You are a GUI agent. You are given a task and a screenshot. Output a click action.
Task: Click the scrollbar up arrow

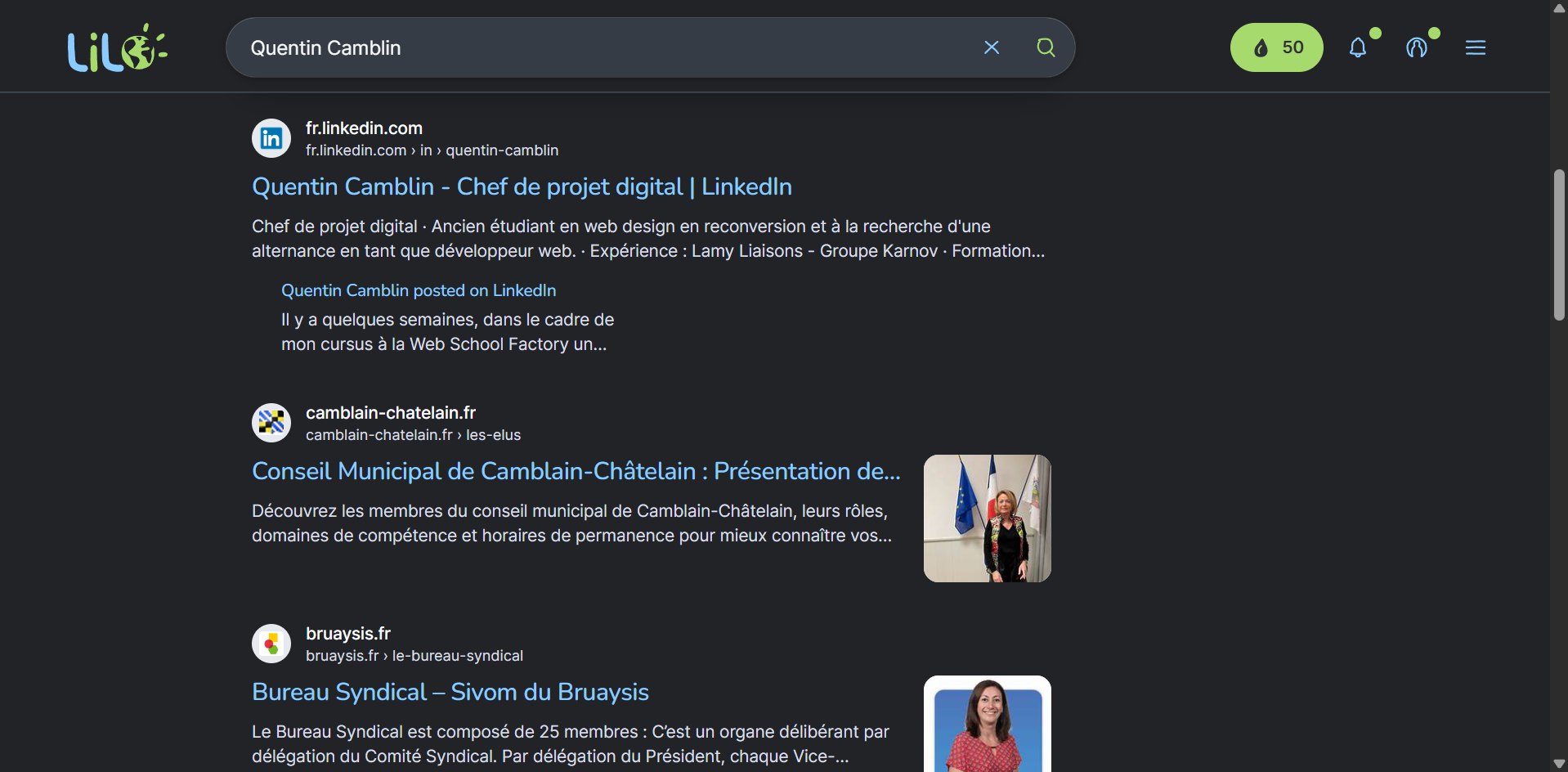[x=1559, y=8]
